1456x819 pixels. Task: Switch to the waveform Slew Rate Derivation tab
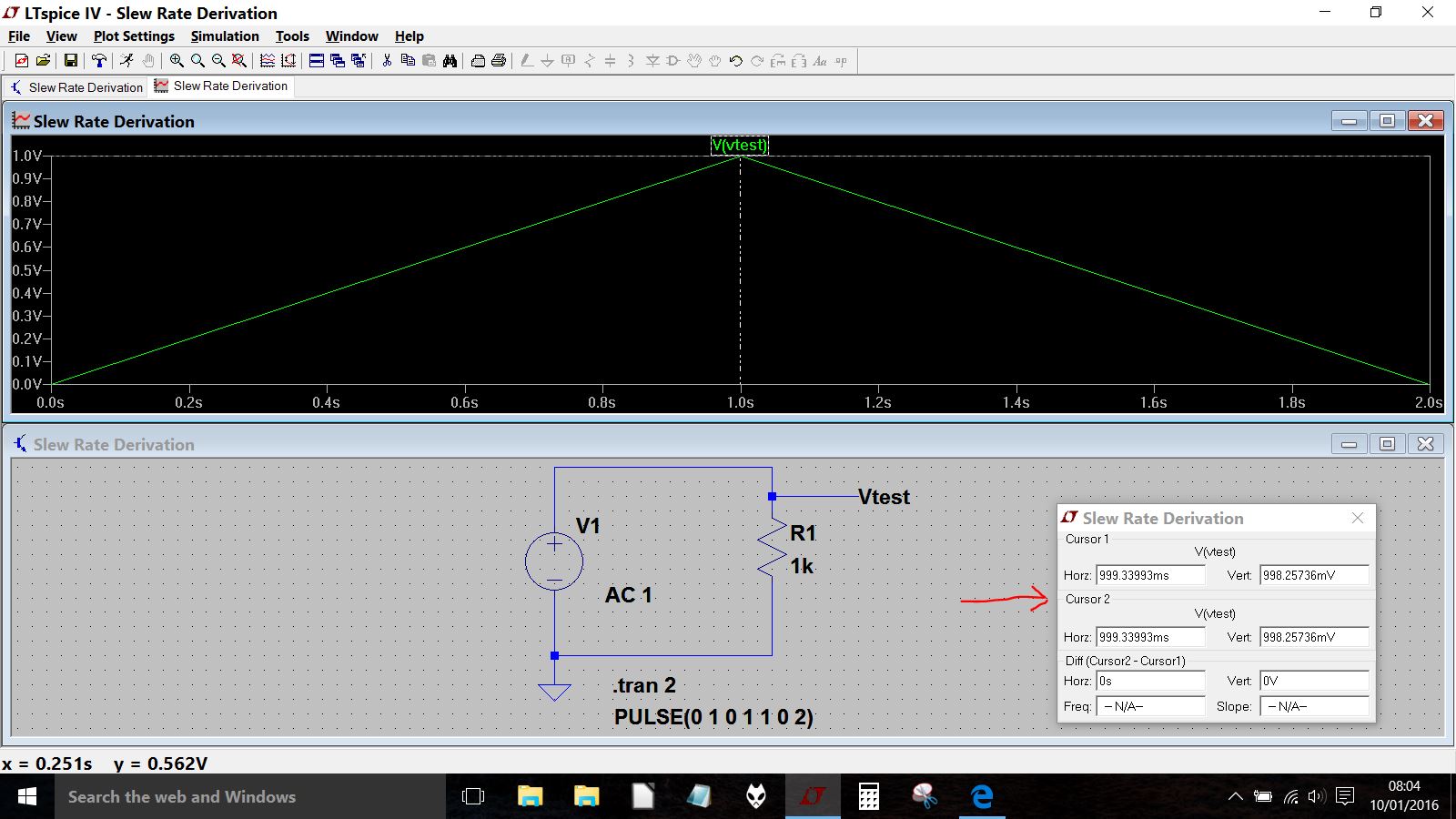pyautogui.click(x=221, y=86)
